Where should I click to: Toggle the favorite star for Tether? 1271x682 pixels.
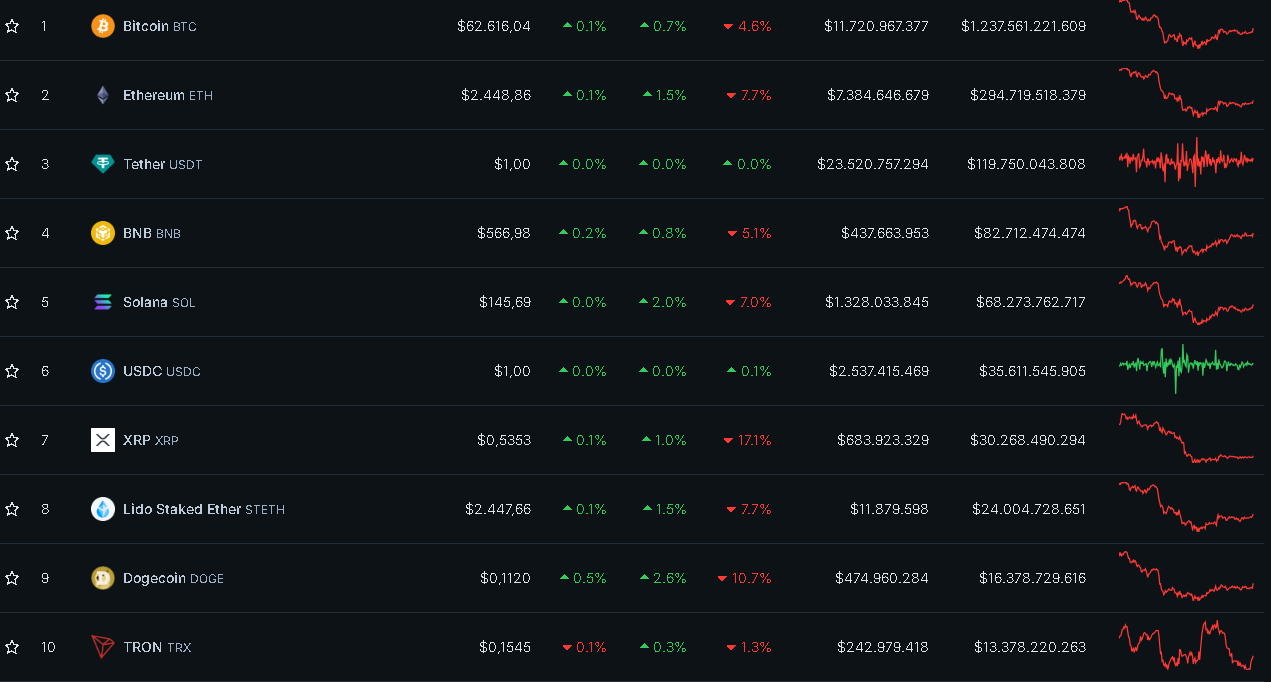click(12, 164)
